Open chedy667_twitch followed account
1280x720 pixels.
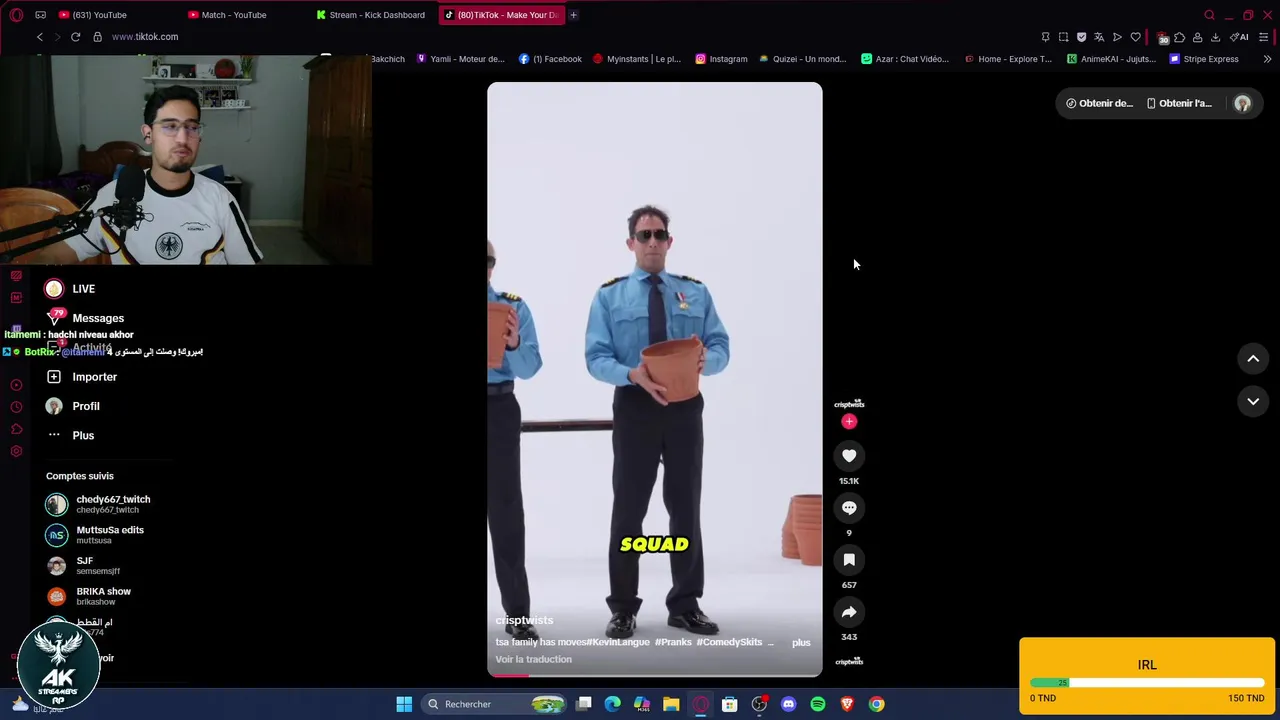pyautogui.click(x=98, y=504)
